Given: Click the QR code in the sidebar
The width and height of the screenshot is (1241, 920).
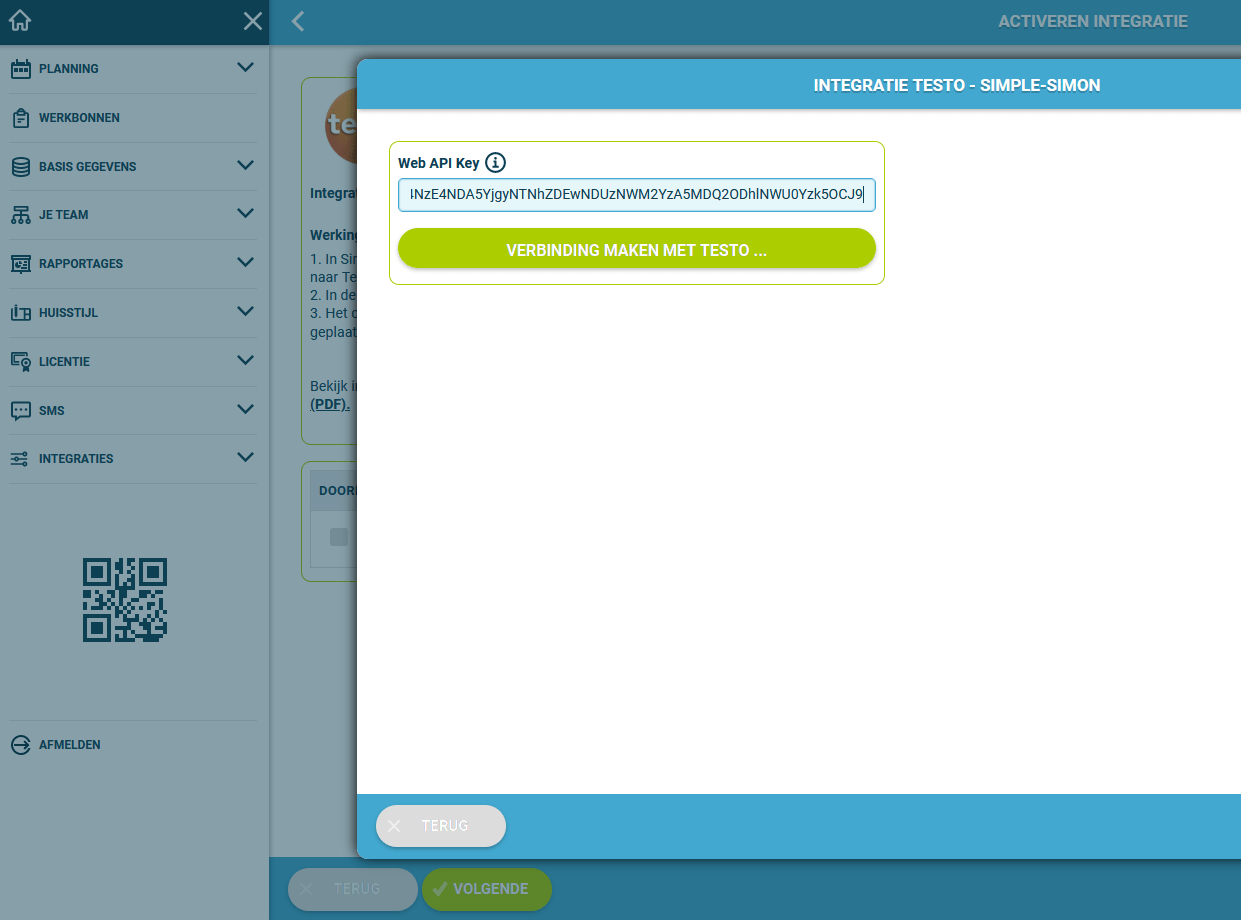Looking at the screenshot, I should pos(125,600).
